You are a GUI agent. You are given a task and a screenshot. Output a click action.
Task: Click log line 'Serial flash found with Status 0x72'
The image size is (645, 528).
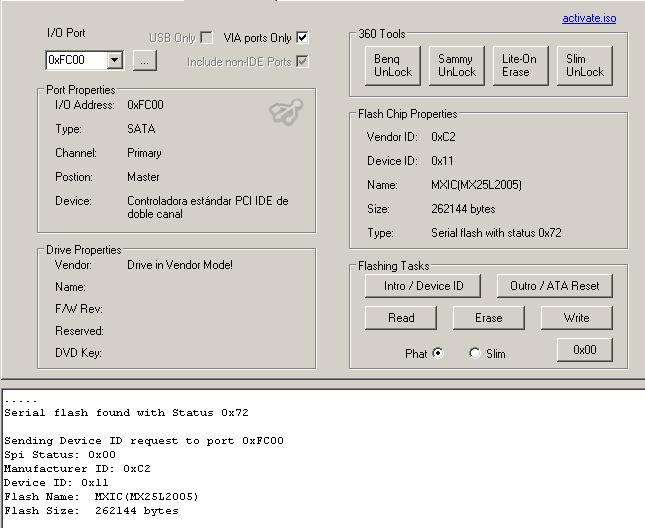point(126,412)
